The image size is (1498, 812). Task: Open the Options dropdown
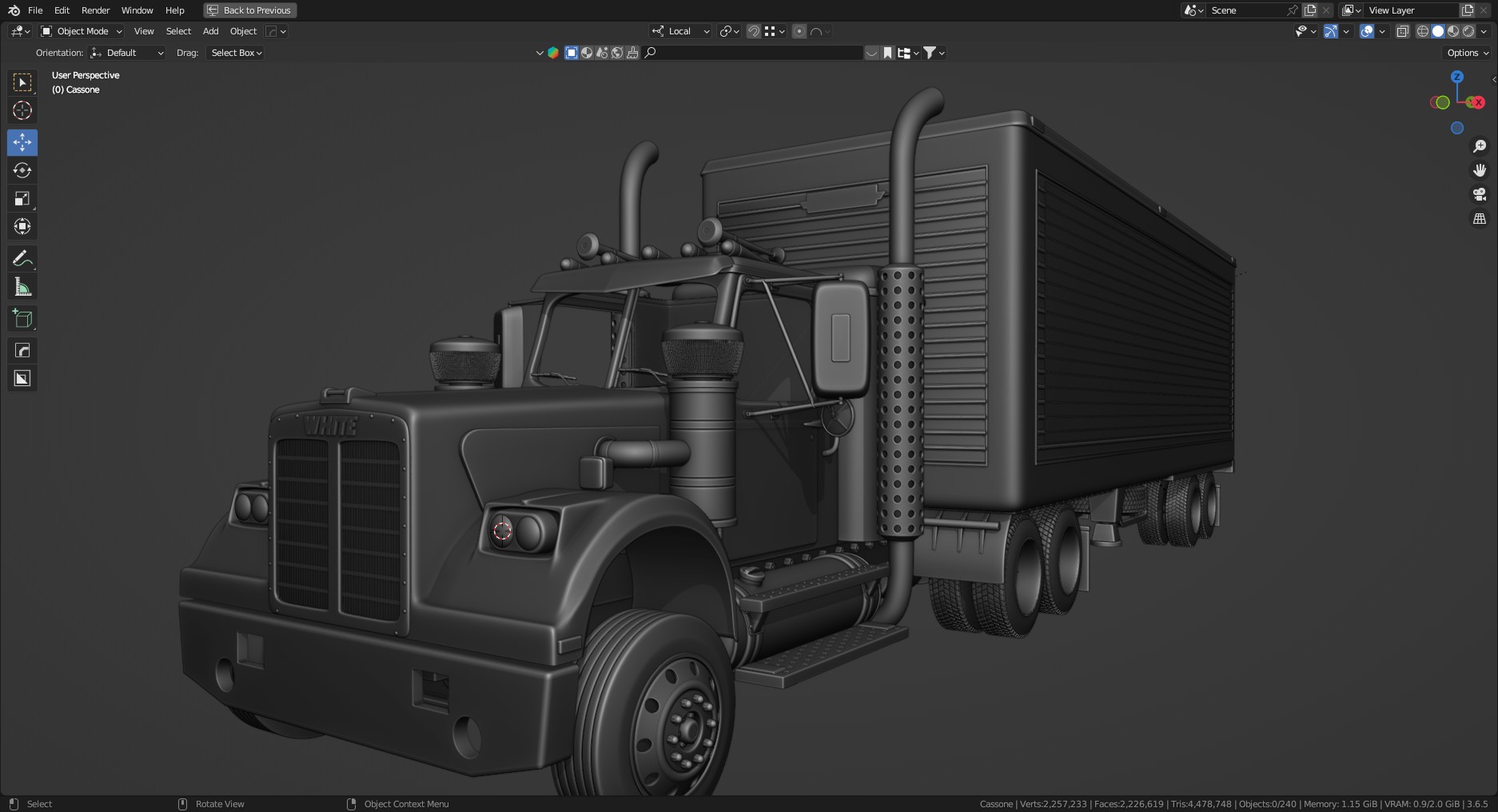point(1468,53)
